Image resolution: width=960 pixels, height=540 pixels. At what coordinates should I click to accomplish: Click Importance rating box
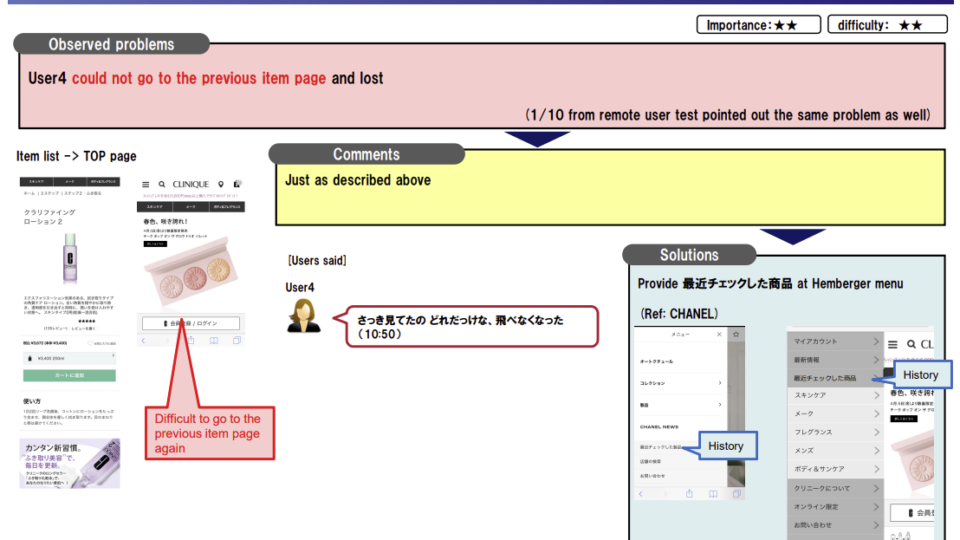pos(759,24)
